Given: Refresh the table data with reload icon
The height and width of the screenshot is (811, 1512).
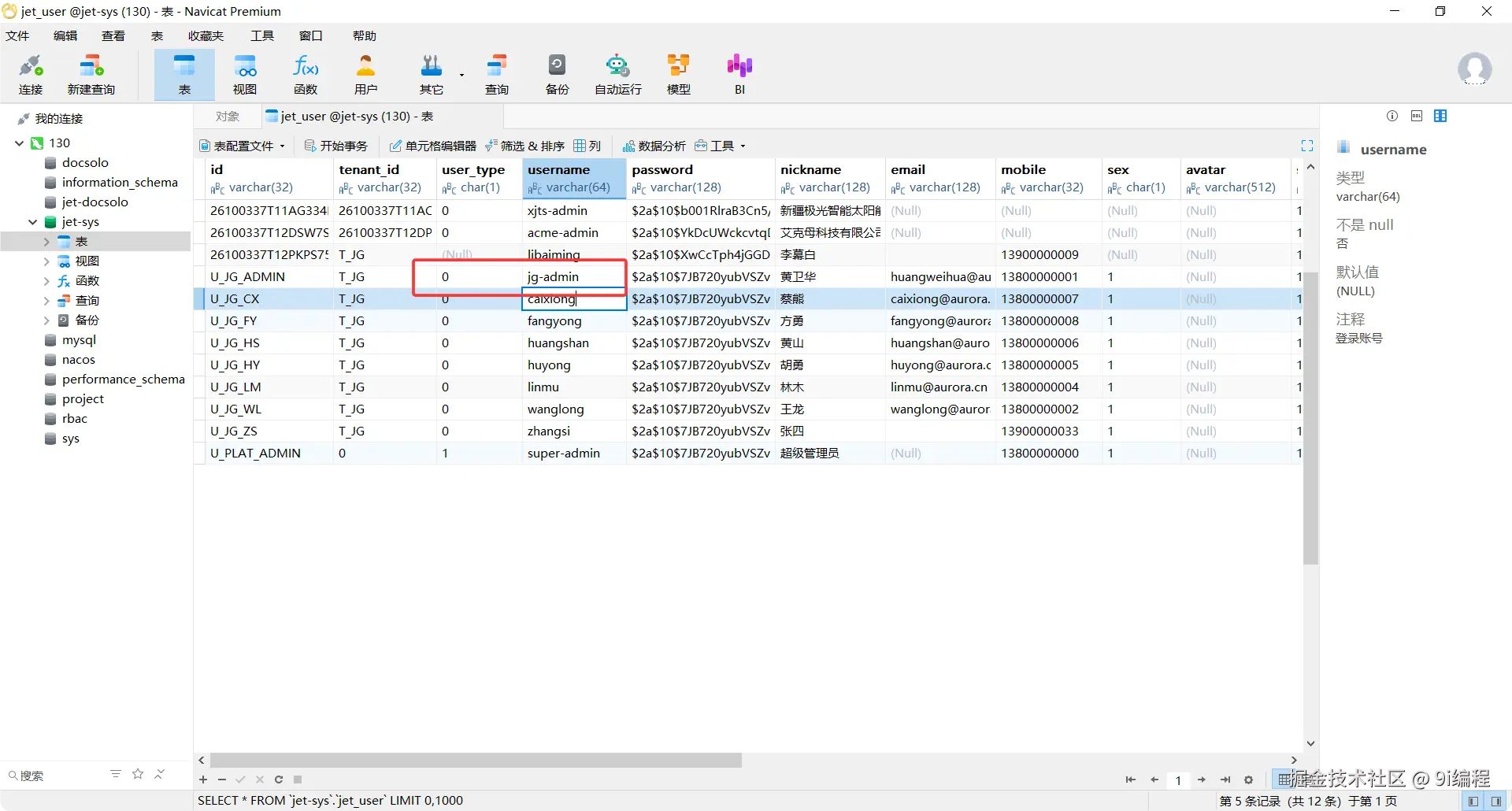Looking at the screenshot, I should click(x=279, y=780).
